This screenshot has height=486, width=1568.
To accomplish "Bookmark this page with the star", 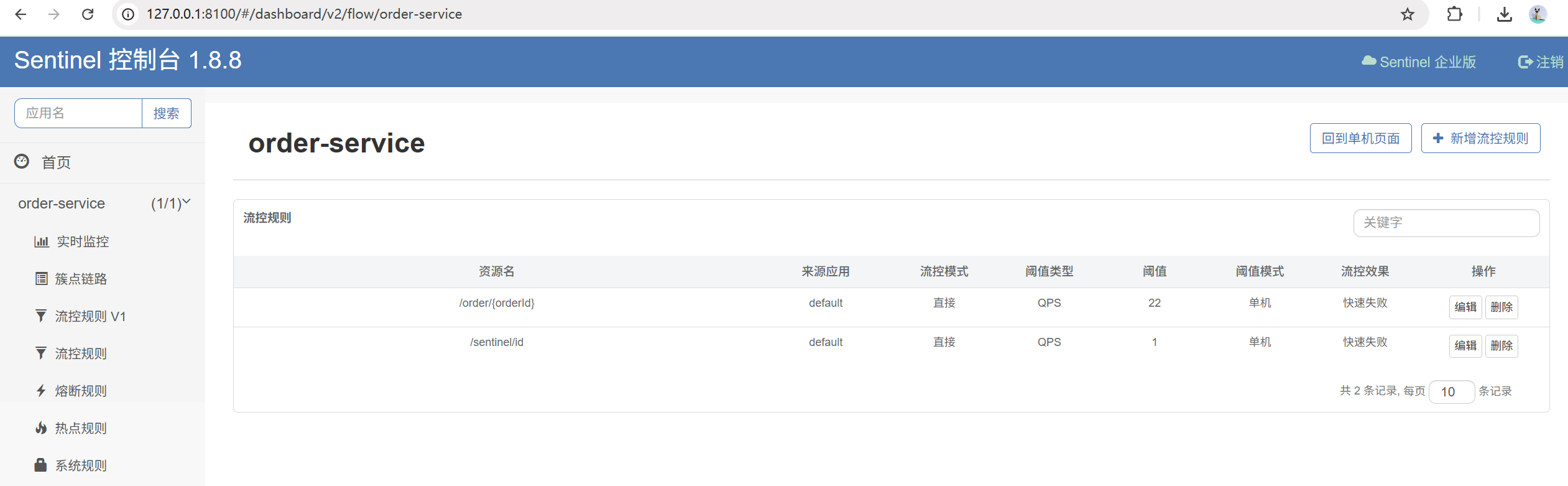I will (x=1408, y=14).
